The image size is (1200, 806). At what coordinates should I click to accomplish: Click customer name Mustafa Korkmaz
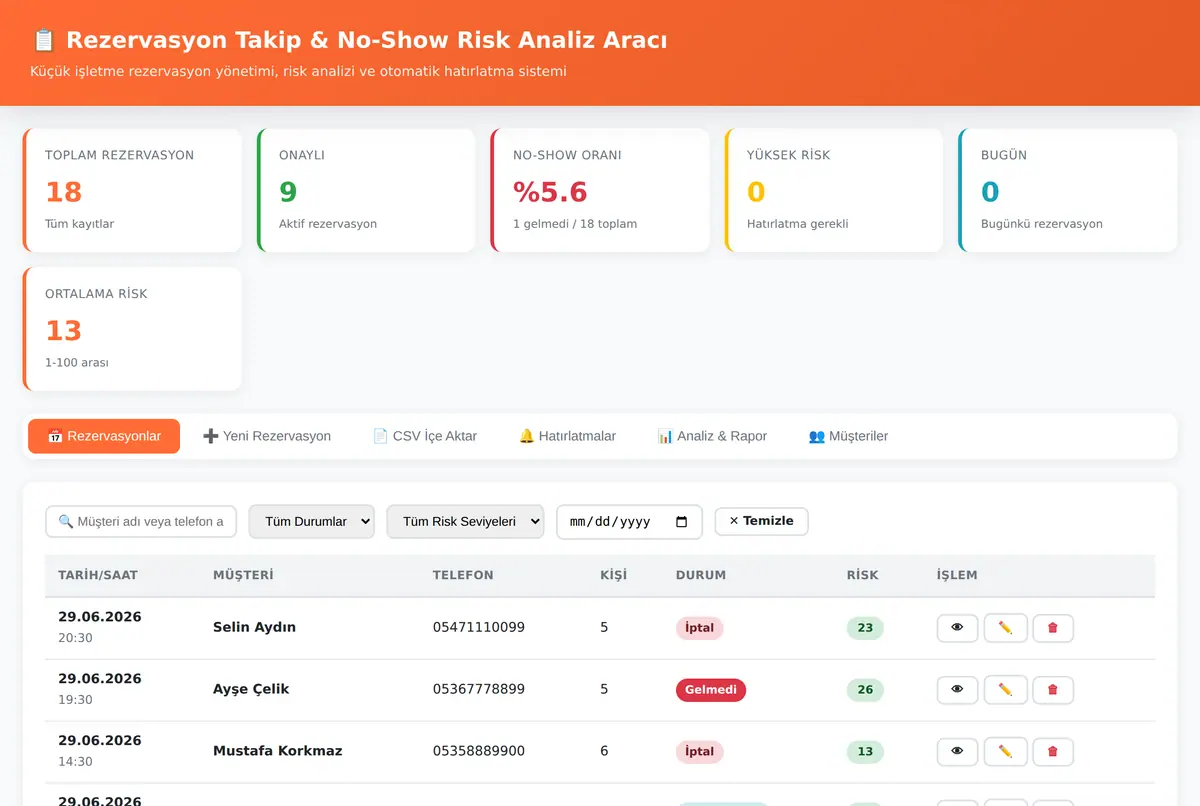tap(278, 752)
